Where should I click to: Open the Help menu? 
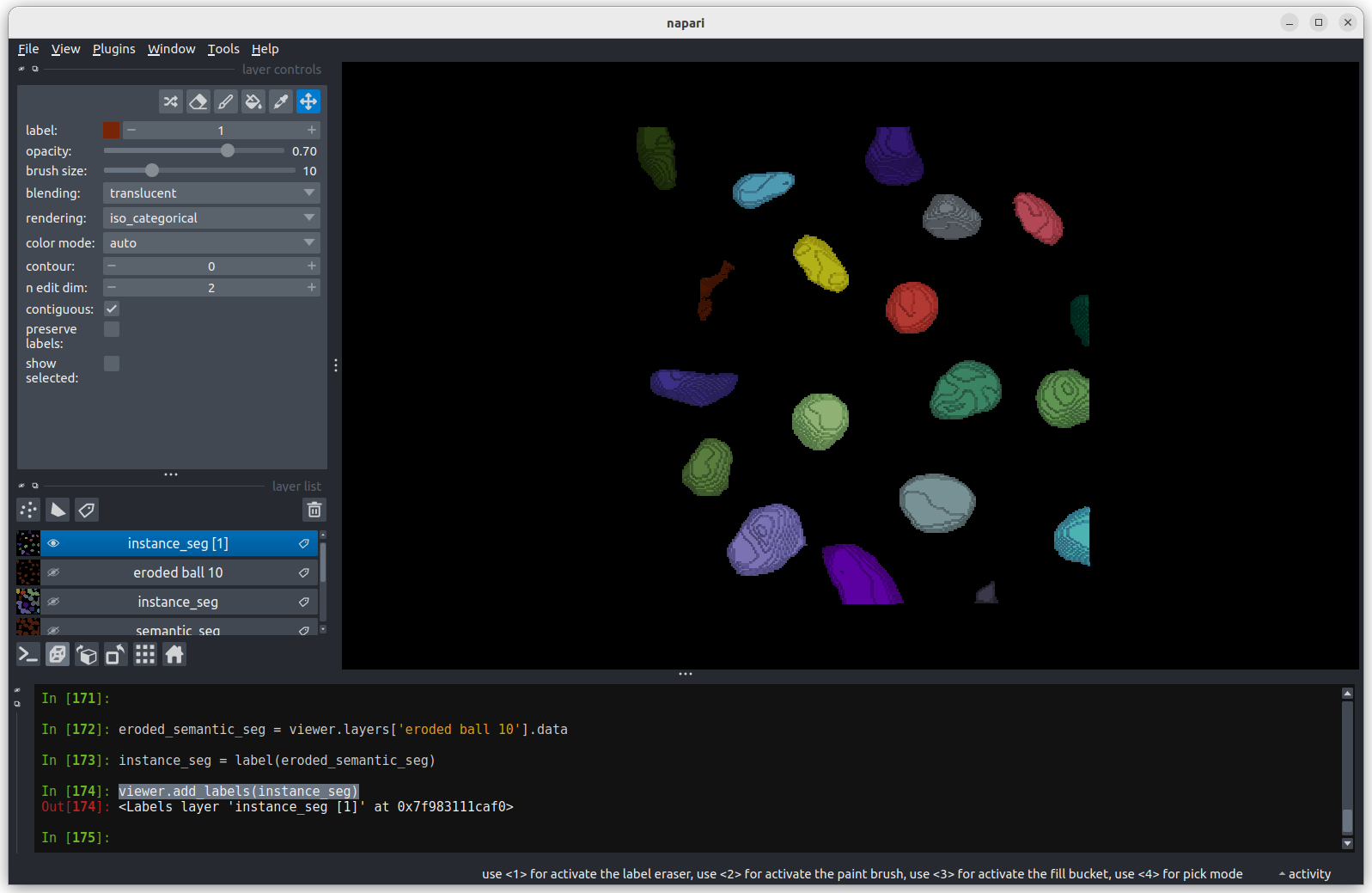pos(265,49)
